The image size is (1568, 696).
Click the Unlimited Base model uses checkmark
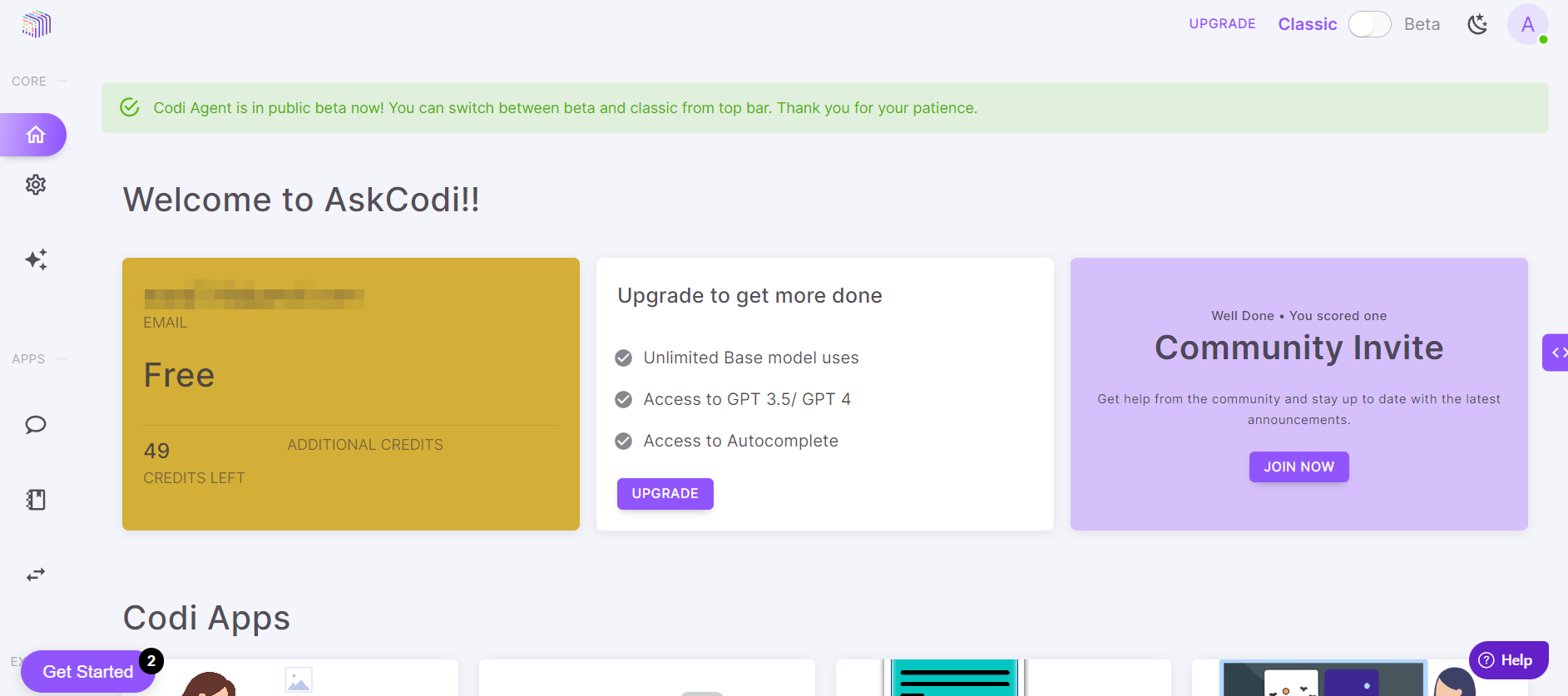pyautogui.click(x=623, y=358)
